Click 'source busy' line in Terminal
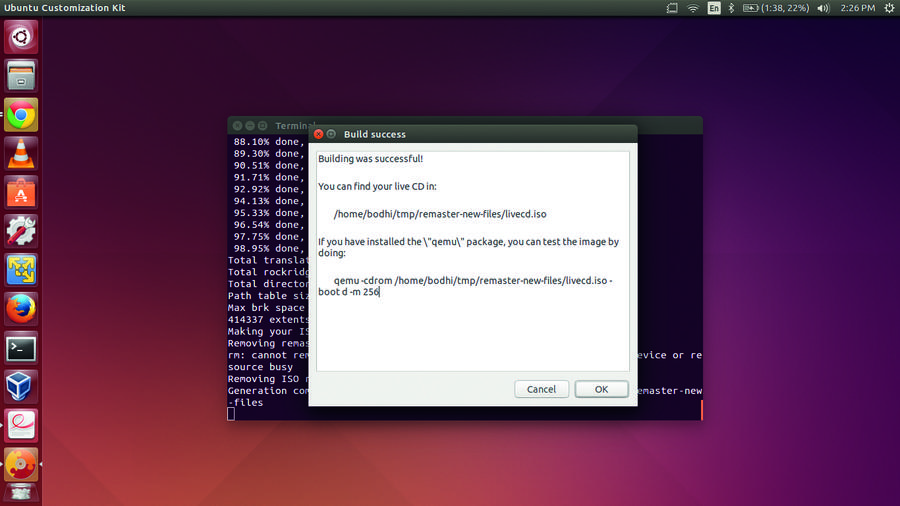The width and height of the screenshot is (900, 506). click(x=260, y=367)
